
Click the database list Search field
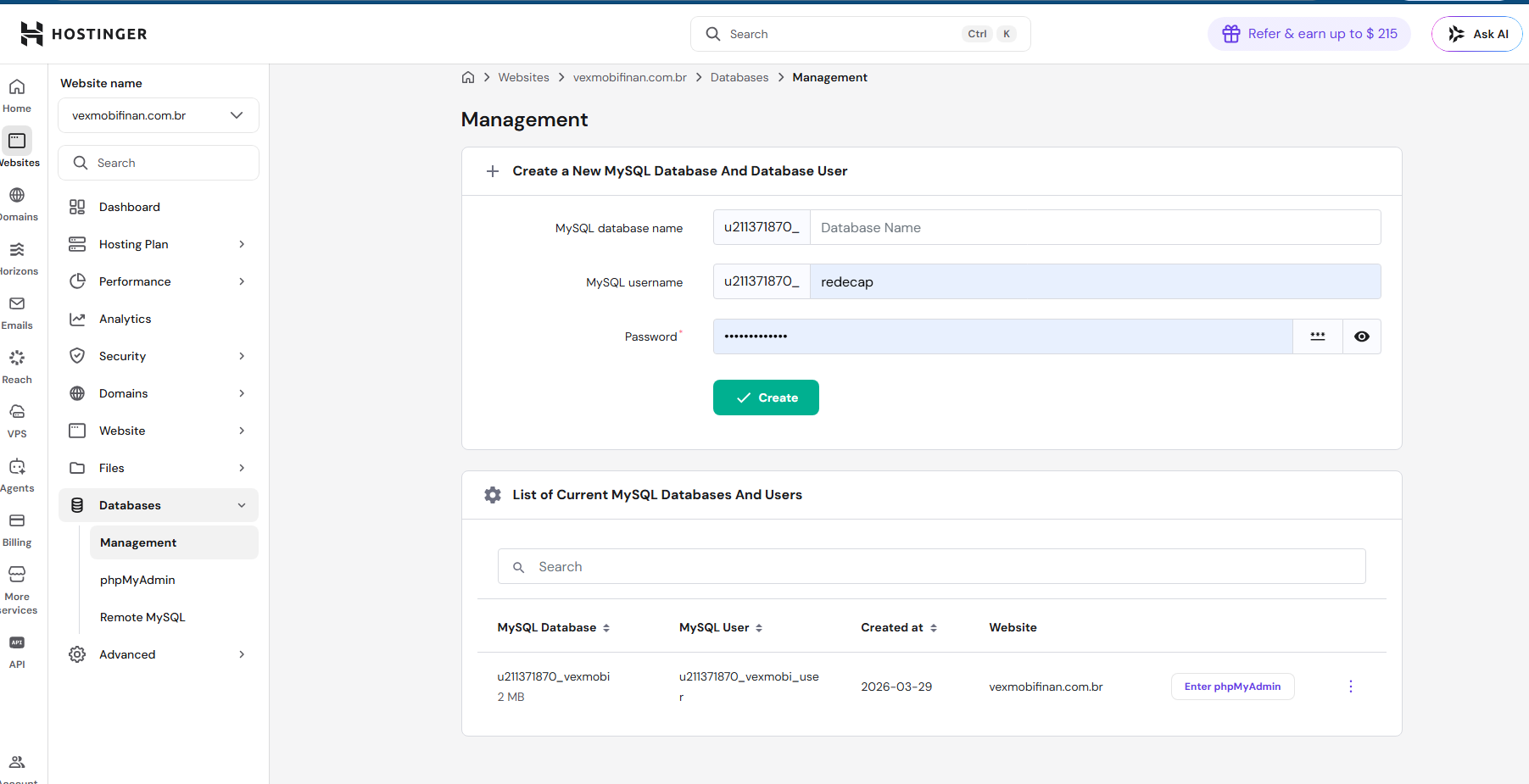pyautogui.click(x=931, y=566)
